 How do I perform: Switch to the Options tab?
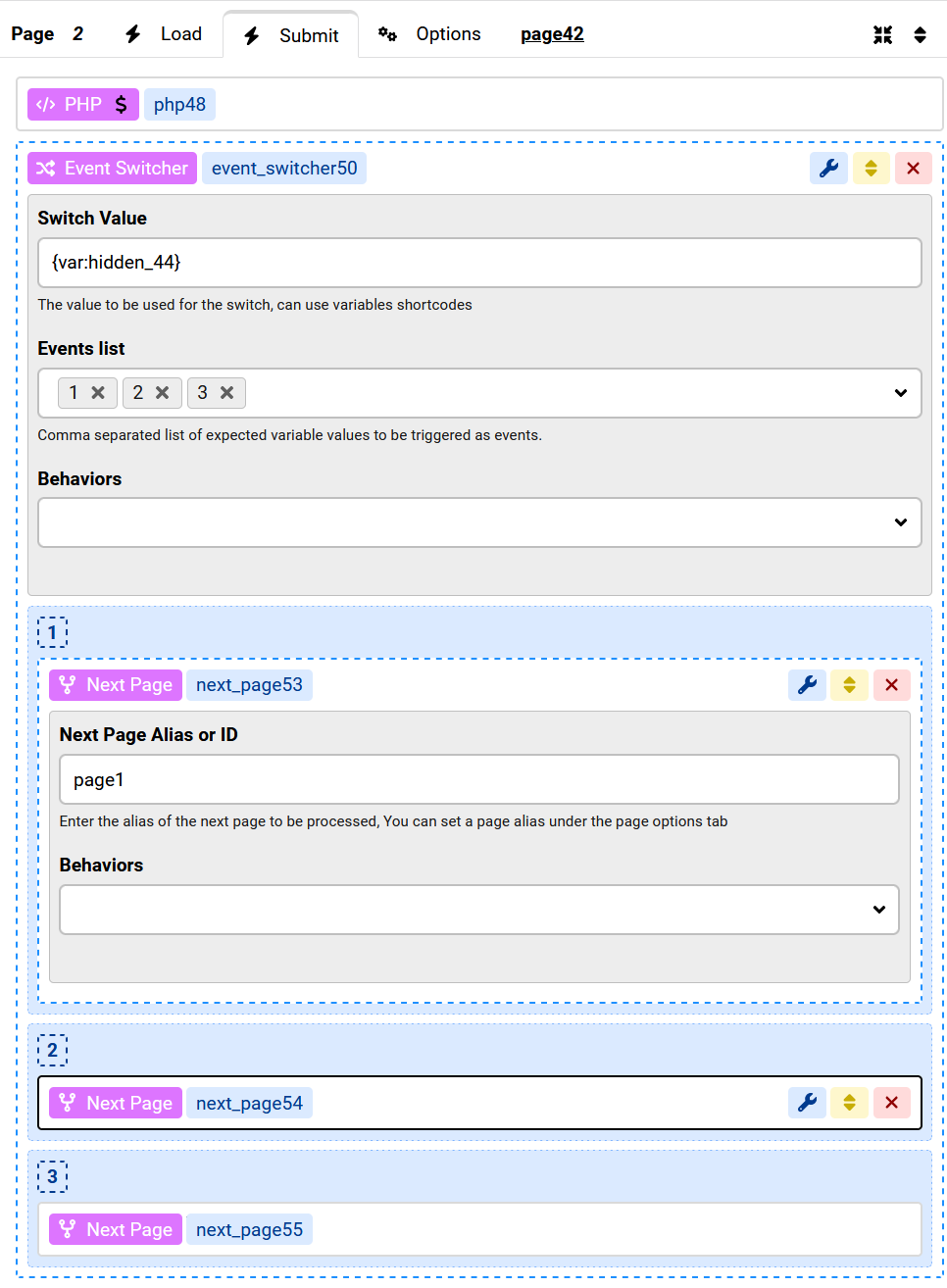point(429,34)
